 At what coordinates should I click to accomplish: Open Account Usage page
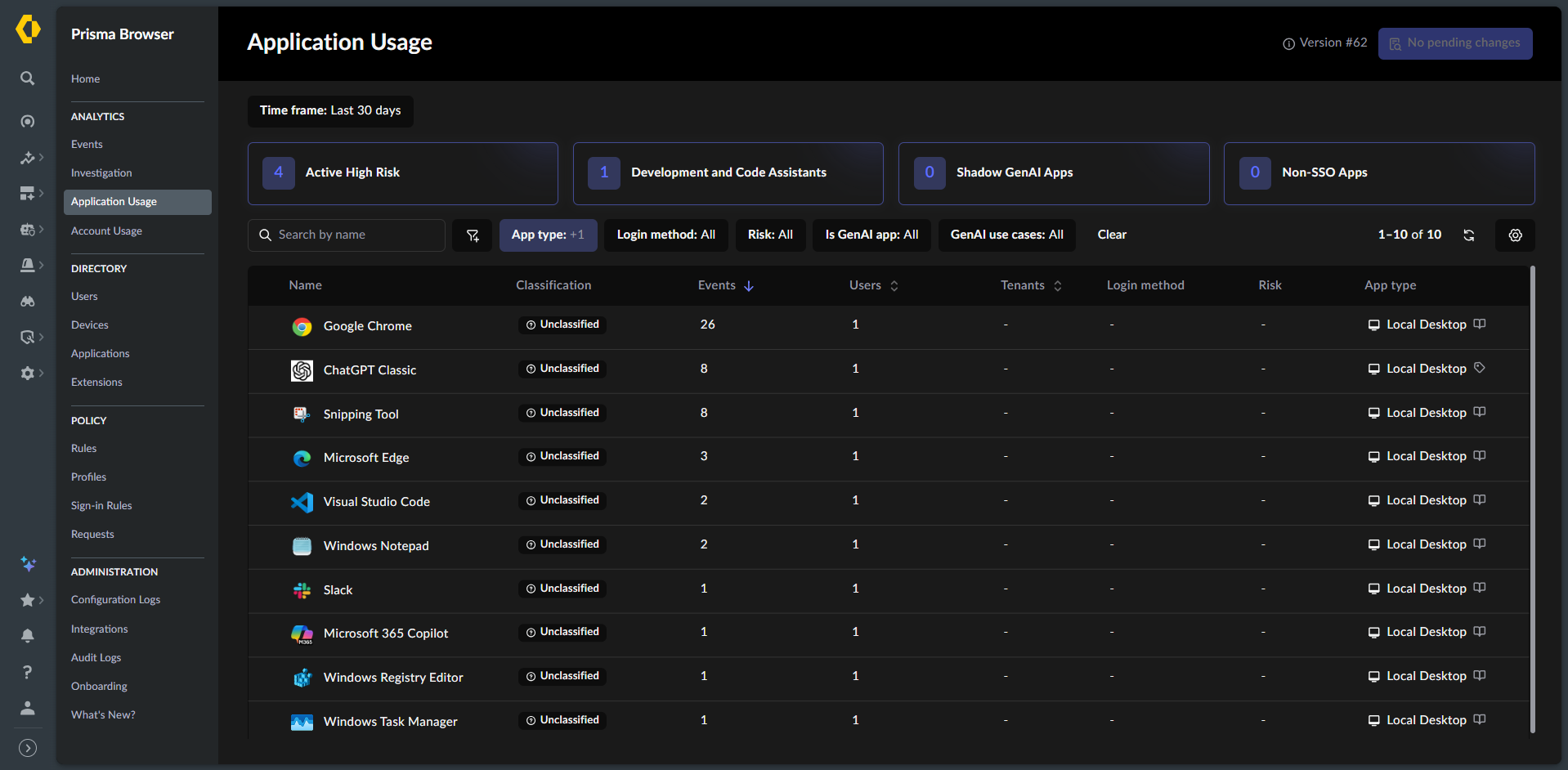coord(106,231)
